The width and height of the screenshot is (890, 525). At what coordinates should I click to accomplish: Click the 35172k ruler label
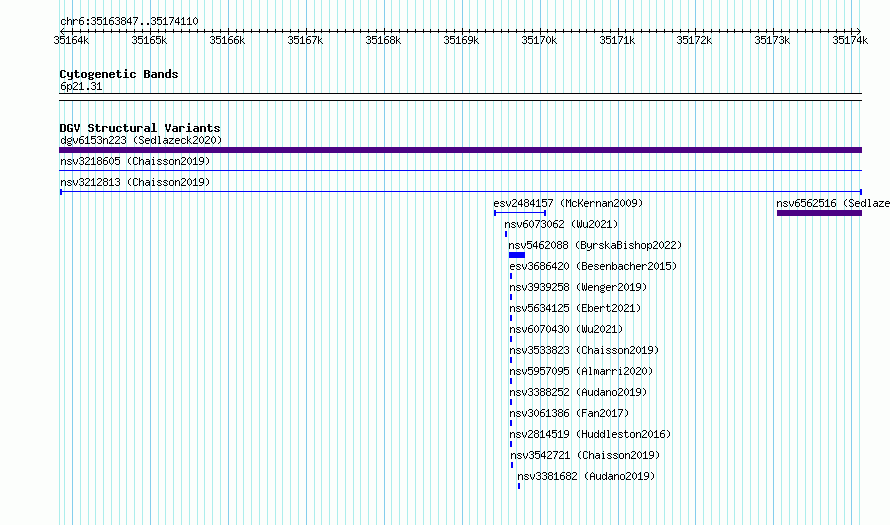pos(694,40)
